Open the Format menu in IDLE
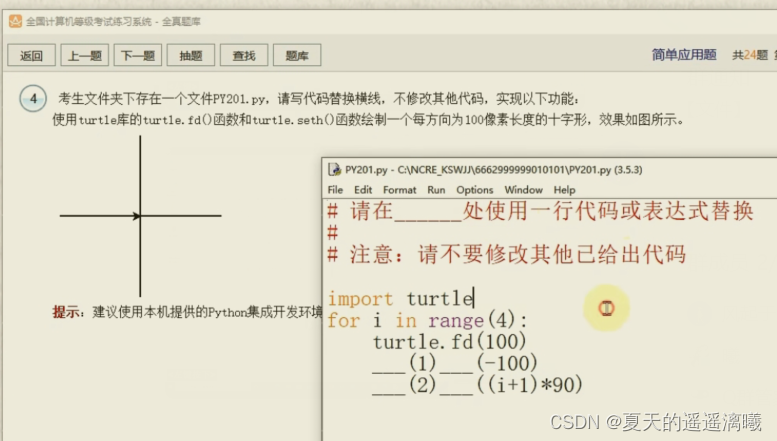The width and height of the screenshot is (777, 441). coord(399,190)
